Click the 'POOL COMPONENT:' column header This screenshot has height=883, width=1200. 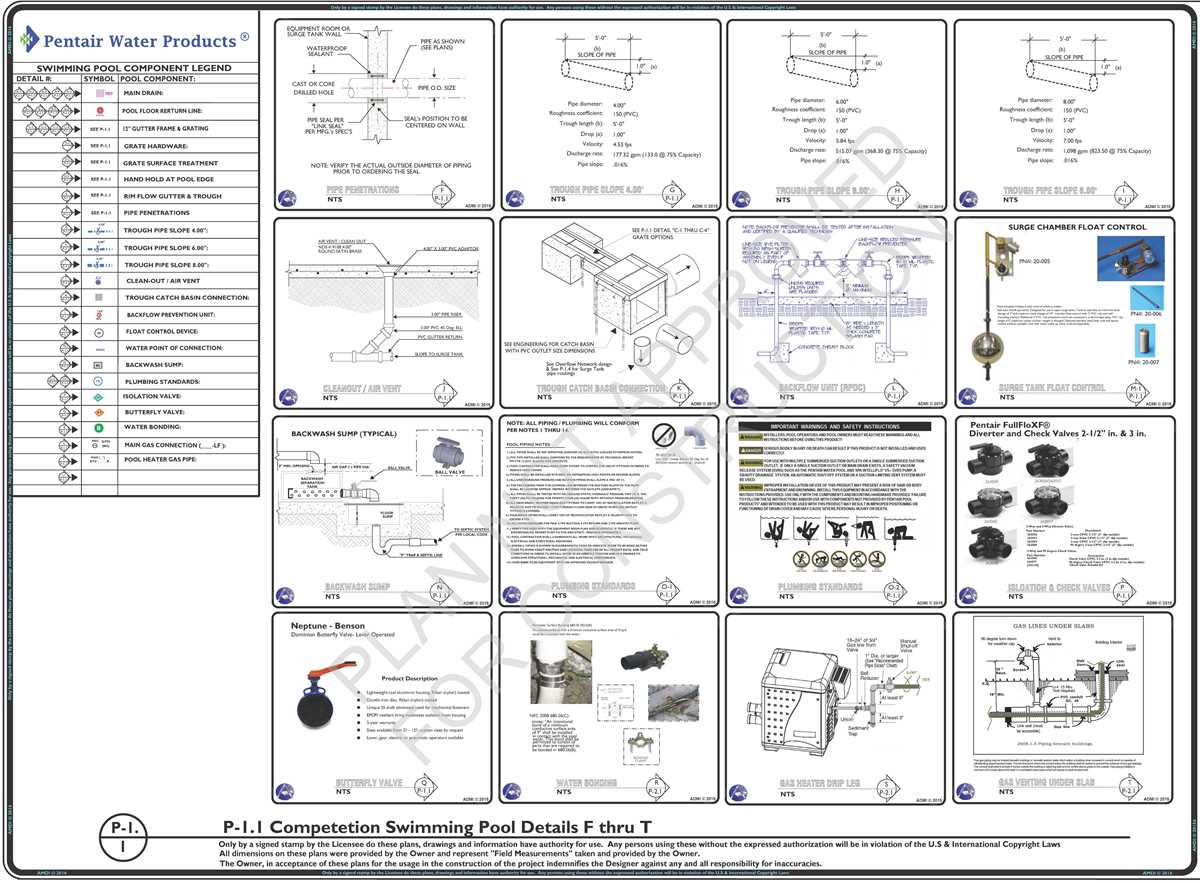(157, 77)
